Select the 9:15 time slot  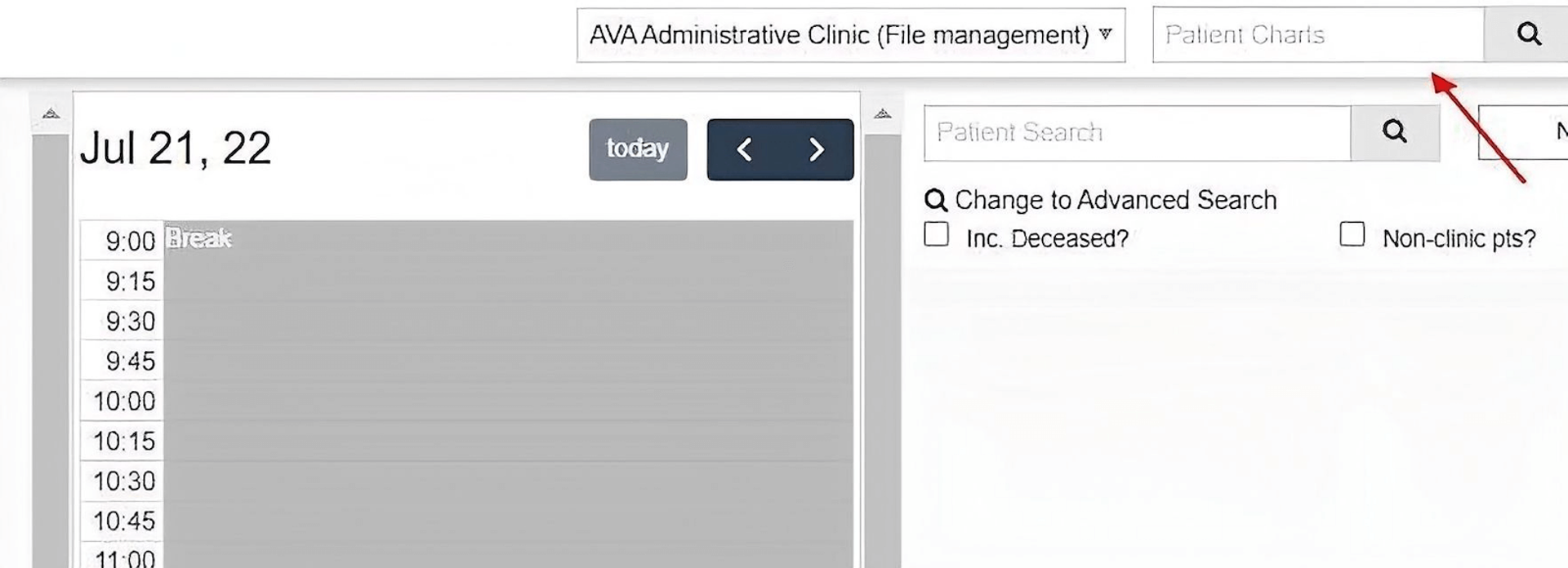(x=506, y=281)
